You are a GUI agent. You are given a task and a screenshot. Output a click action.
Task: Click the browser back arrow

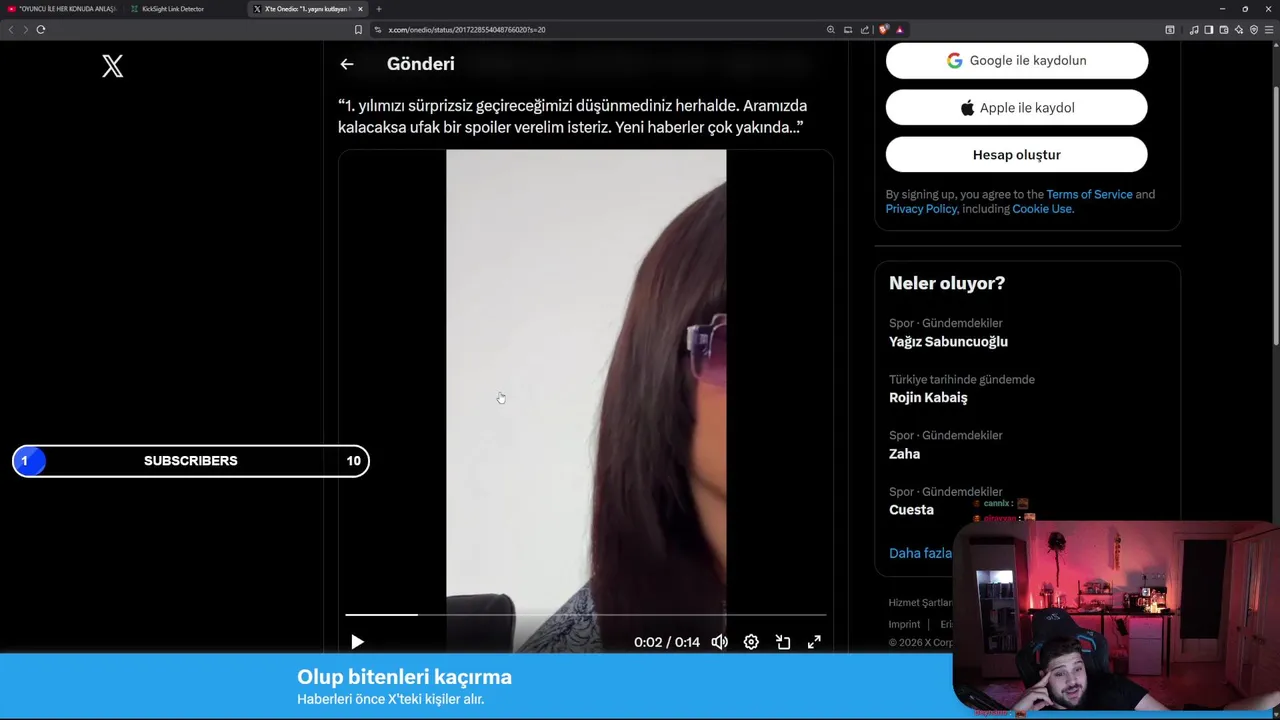click(11, 29)
